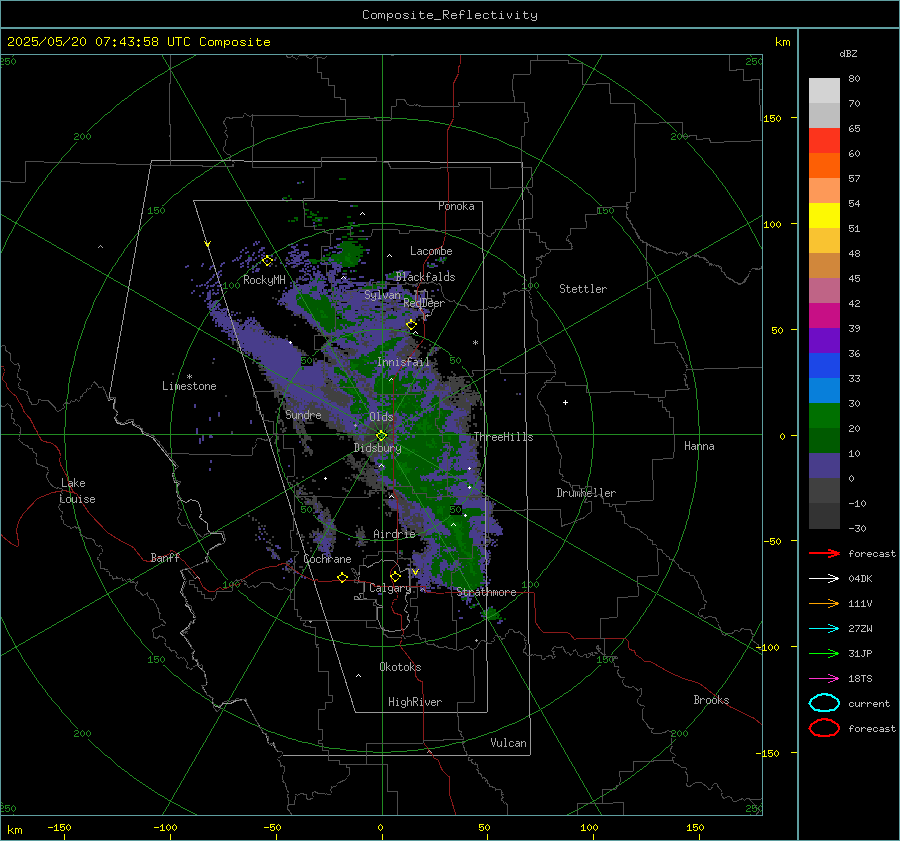Click the Sundre map label
The image size is (900, 841).
pyautogui.click(x=303, y=414)
